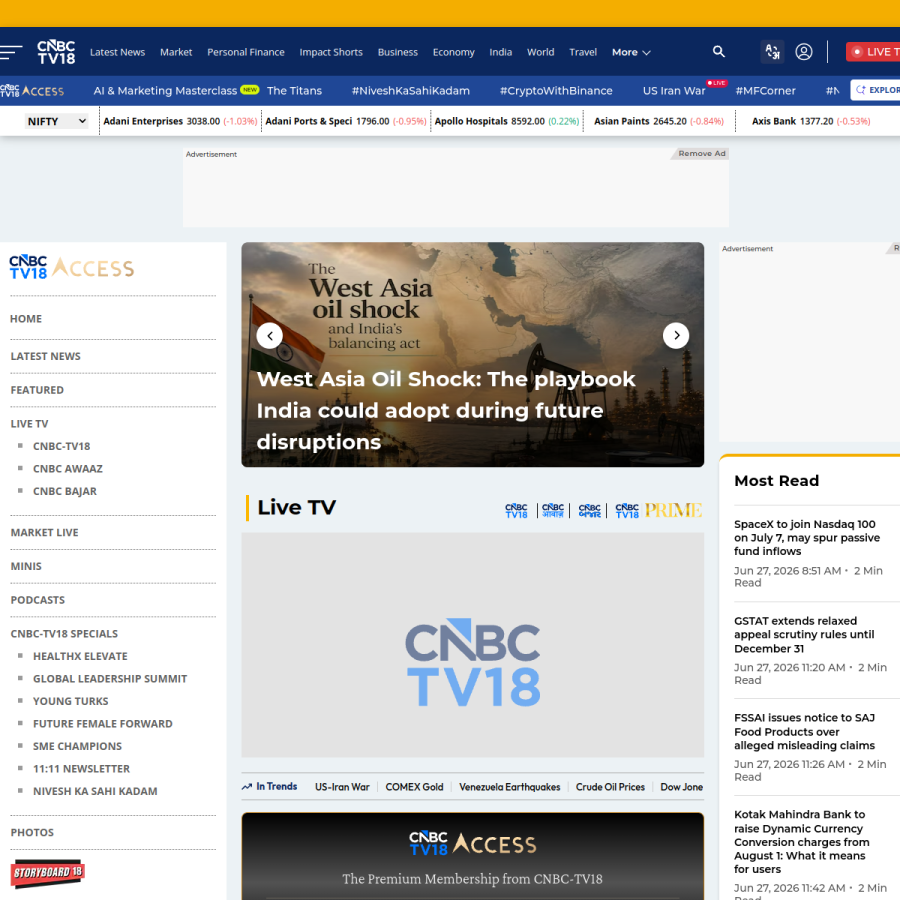The image size is (900, 900).
Task: Open Venezuela Earthquakes trending topic
Action: point(510,787)
